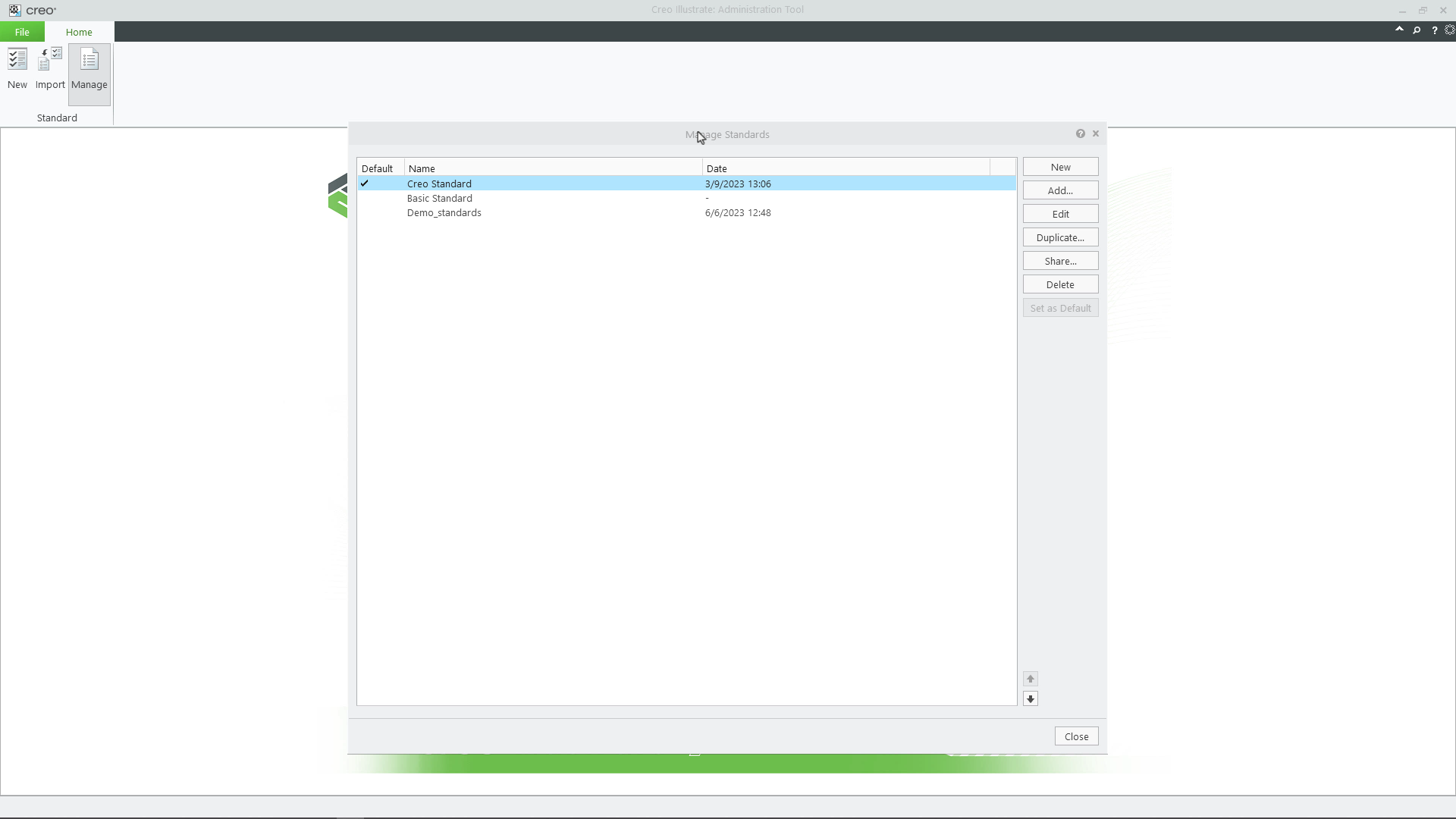
Task: Open the File menu
Action: pos(22,31)
